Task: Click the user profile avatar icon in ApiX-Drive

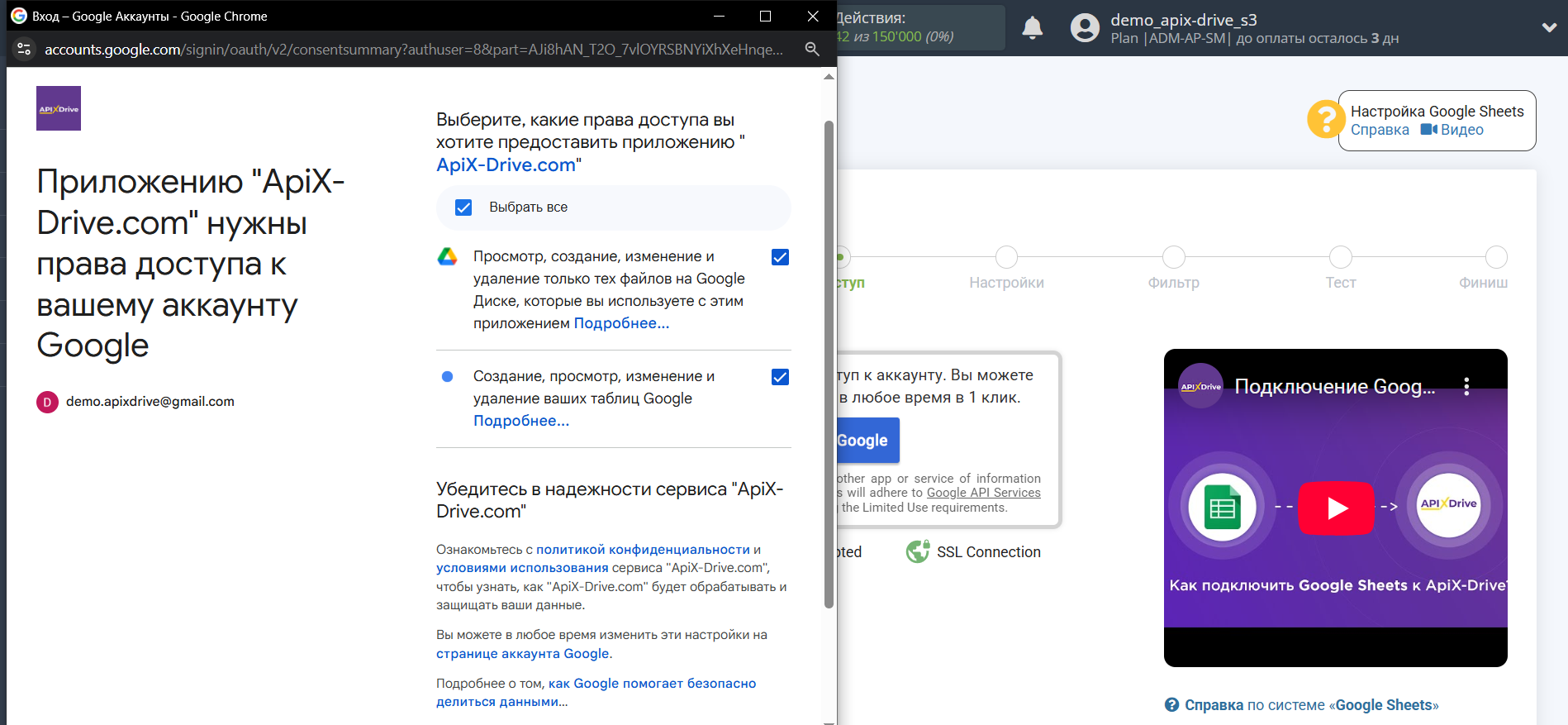Action: pos(1085,28)
